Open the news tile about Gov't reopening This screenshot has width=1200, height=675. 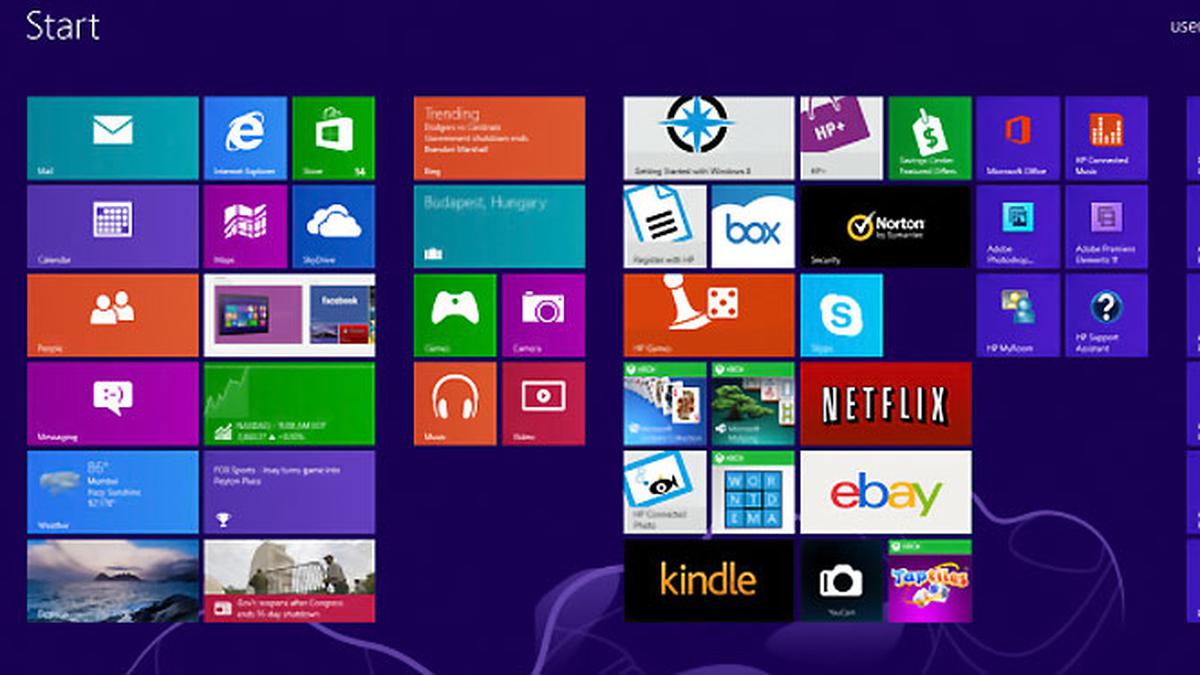point(289,581)
